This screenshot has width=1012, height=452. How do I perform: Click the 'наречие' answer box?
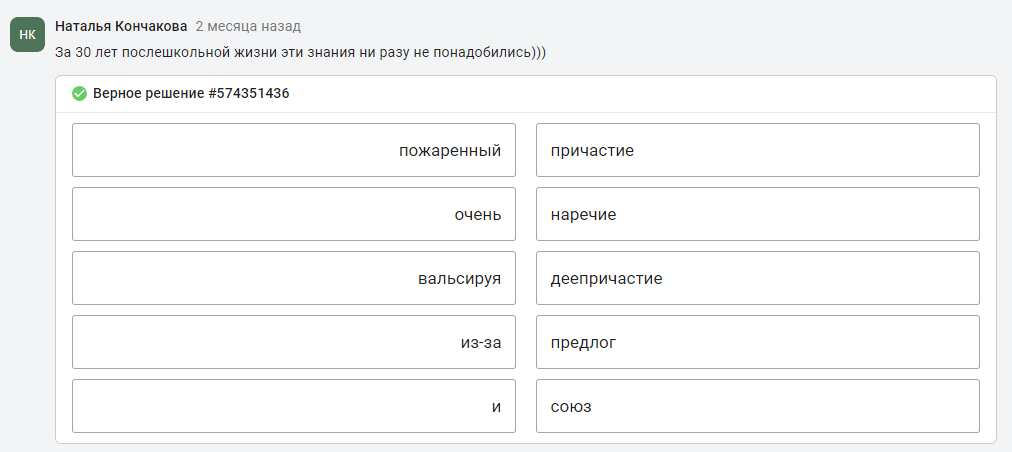coord(758,214)
